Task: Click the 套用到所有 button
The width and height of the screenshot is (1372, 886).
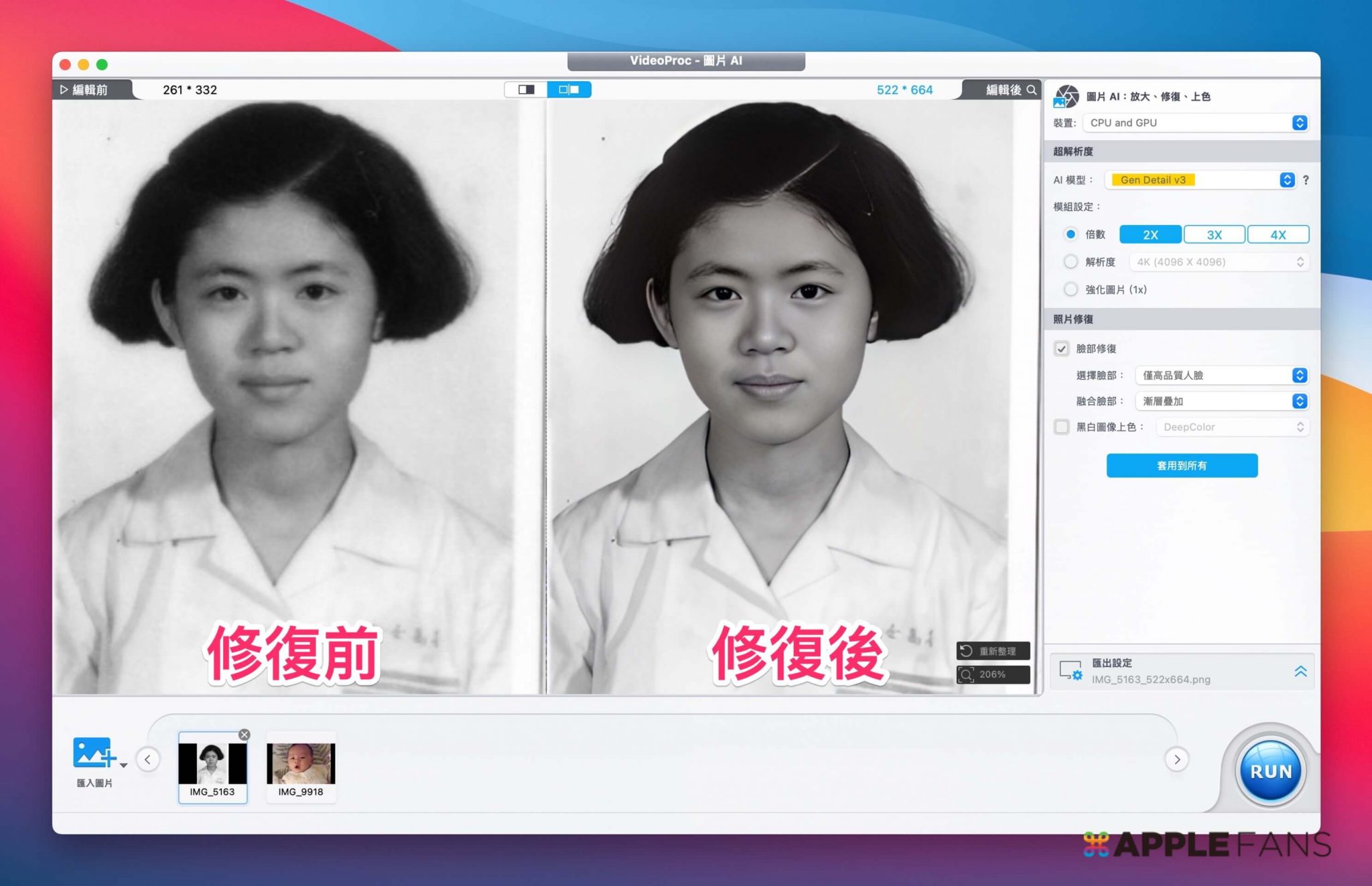Action: pos(1182,466)
